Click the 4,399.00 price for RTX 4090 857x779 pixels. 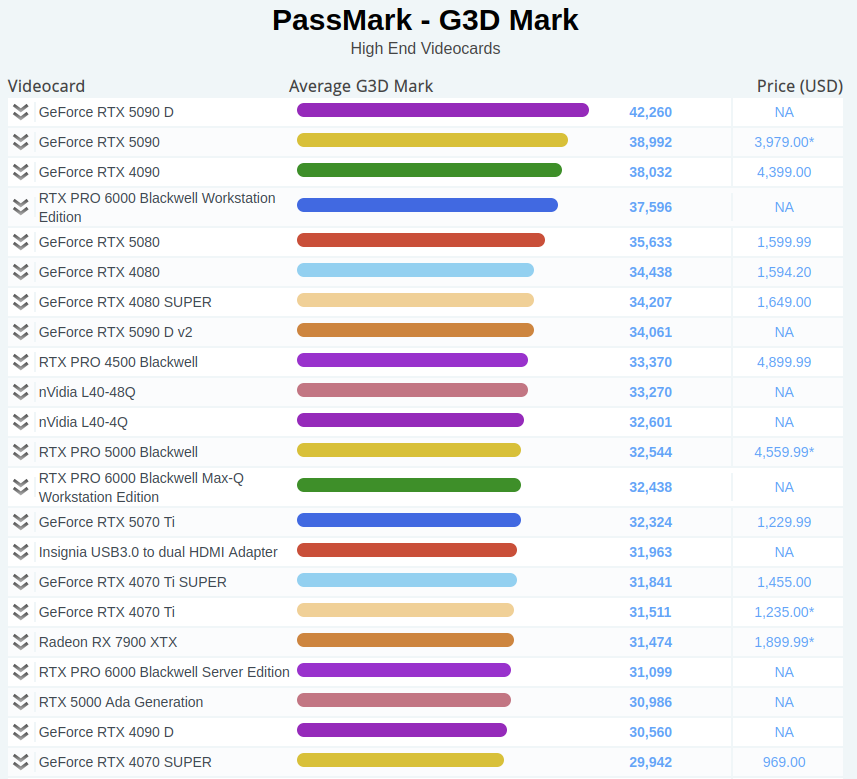[784, 172]
